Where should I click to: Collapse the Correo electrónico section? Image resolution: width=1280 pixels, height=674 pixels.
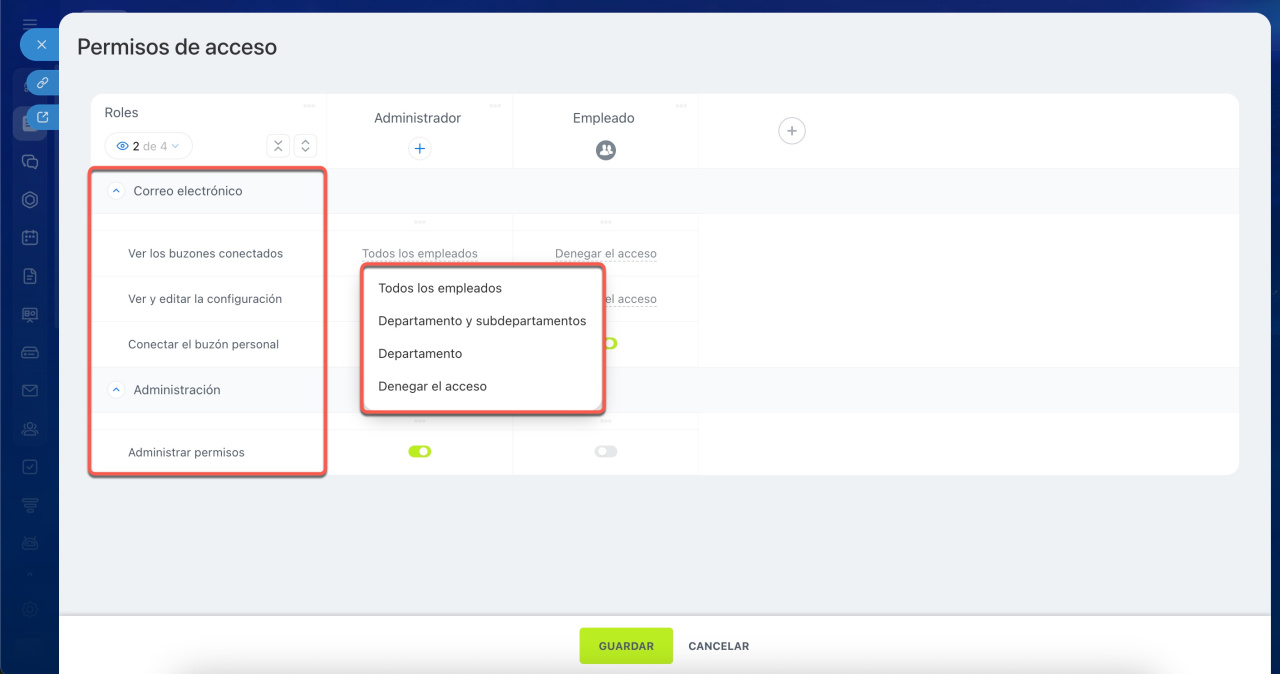(x=116, y=191)
